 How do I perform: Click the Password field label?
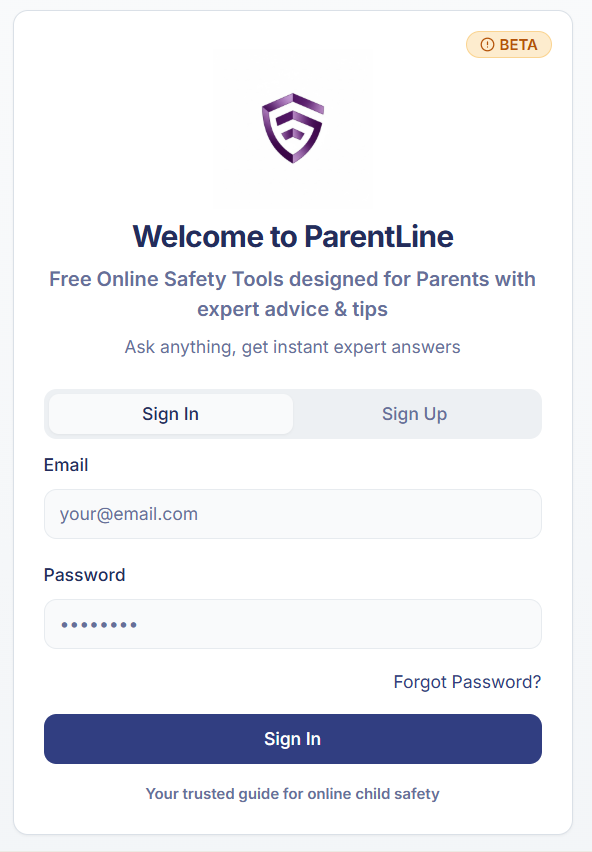(x=84, y=575)
